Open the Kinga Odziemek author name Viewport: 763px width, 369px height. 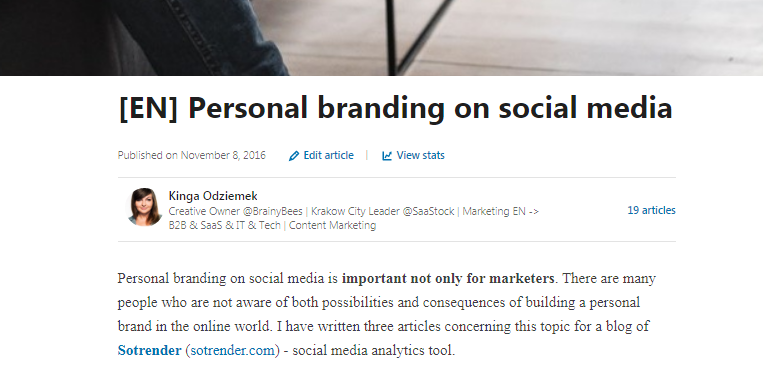tap(213, 196)
